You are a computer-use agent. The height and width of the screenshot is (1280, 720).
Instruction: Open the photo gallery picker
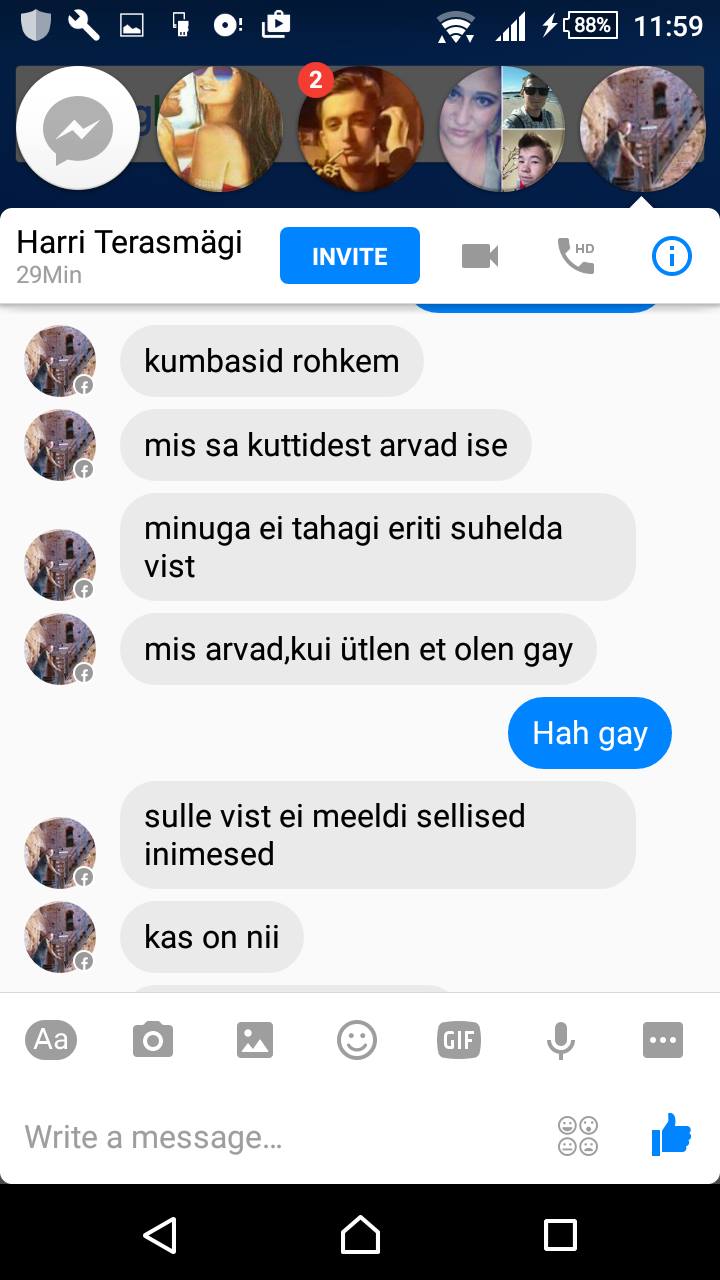[255, 1040]
